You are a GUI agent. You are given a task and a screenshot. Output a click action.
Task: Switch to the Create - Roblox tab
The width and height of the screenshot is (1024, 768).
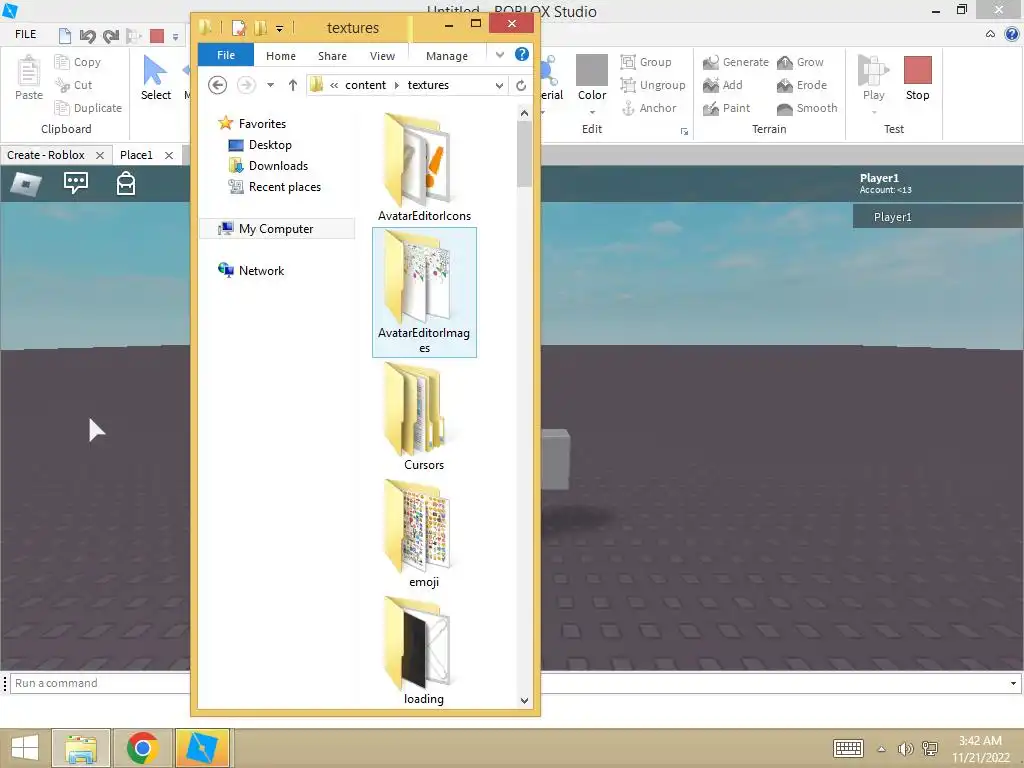tap(46, 155)
